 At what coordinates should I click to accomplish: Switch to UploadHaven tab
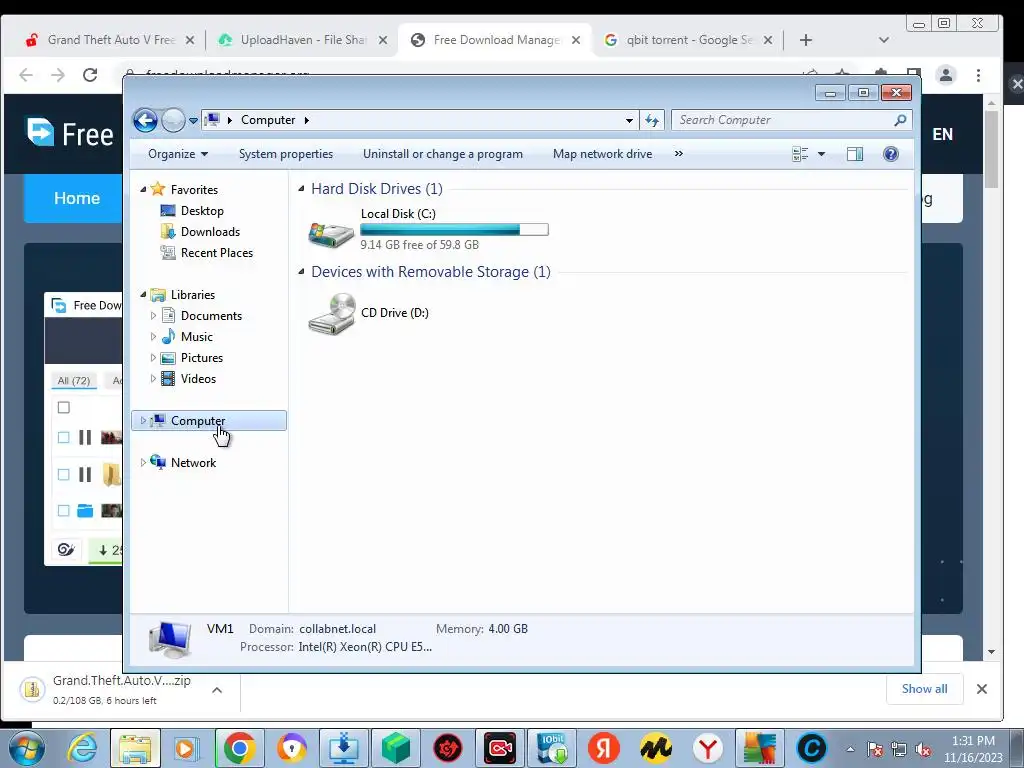tap(303, 40)
